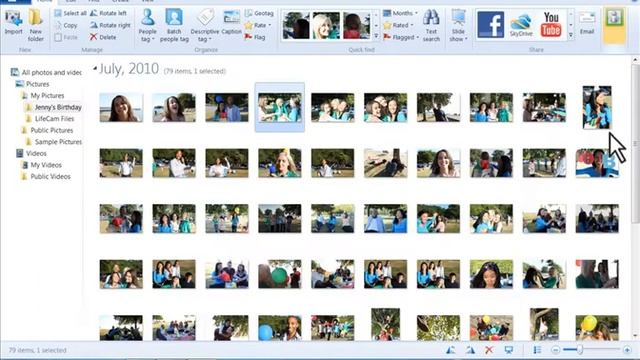Share to Facebook
Viewport: 640px width, 360px height.
pos(491,24)
